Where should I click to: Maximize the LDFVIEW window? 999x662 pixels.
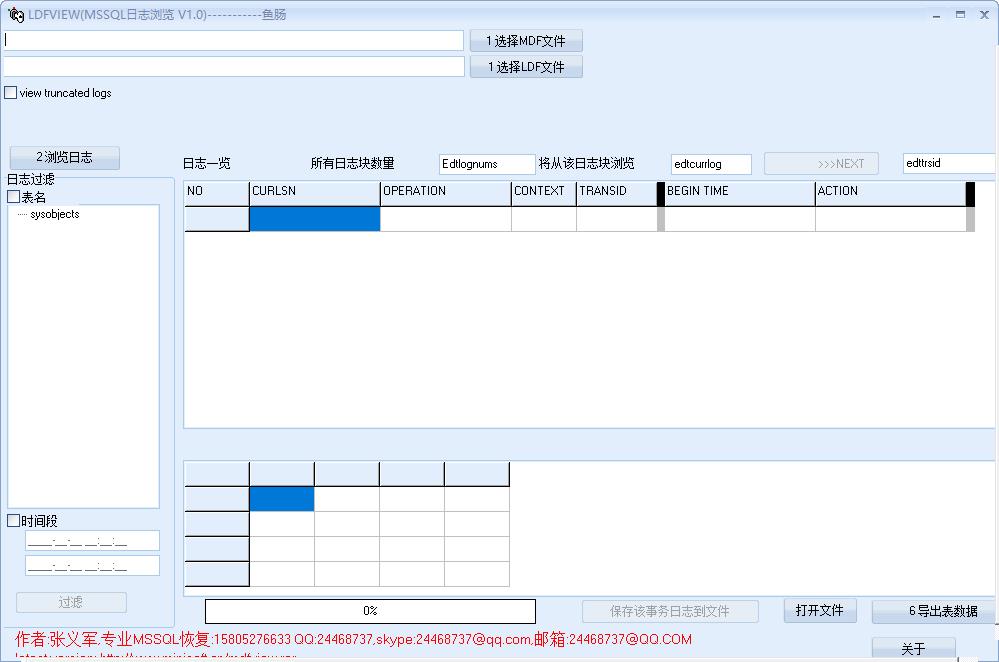(x=960, y=15)
